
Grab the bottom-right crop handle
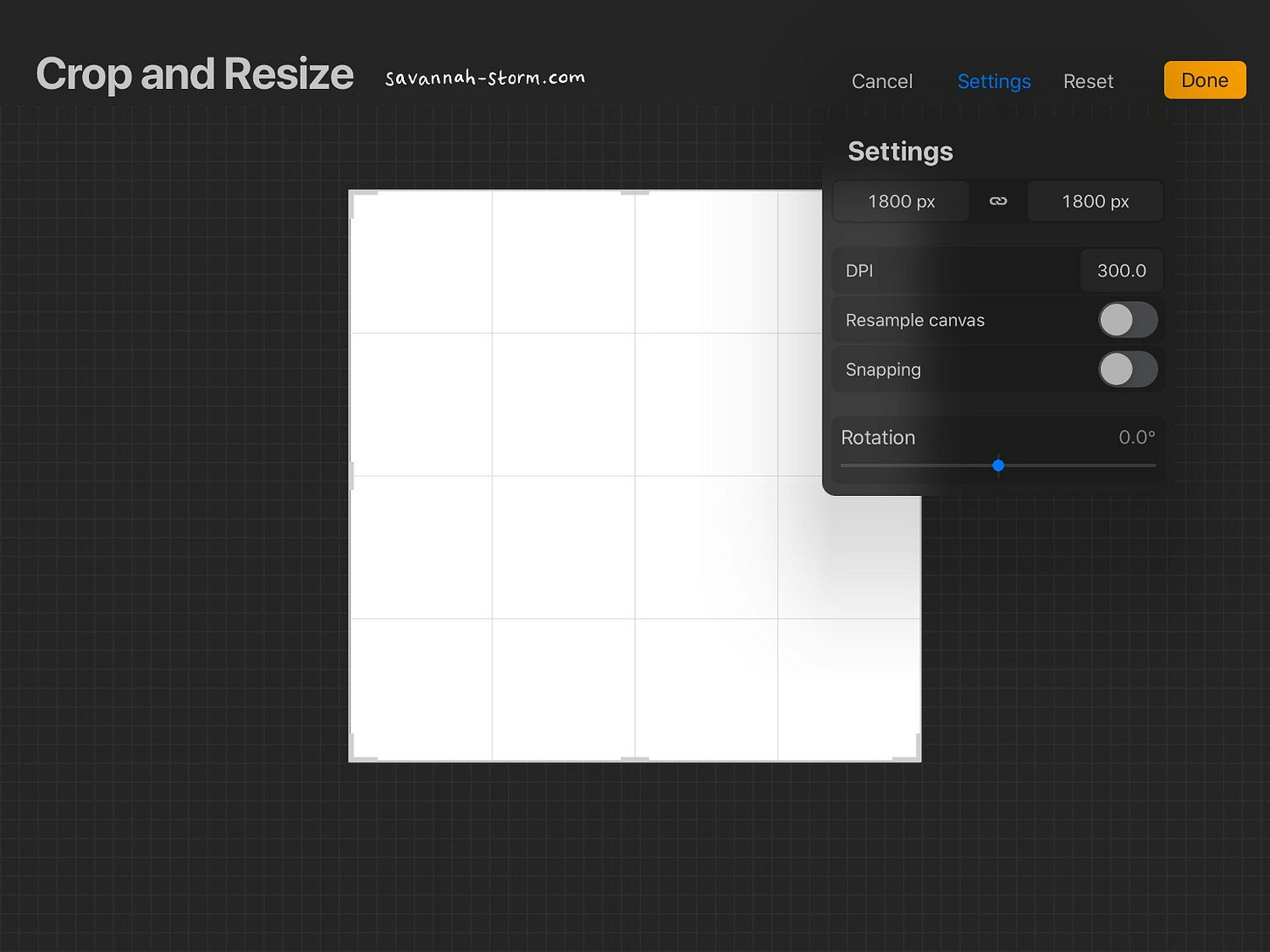(x=916, y=757)
